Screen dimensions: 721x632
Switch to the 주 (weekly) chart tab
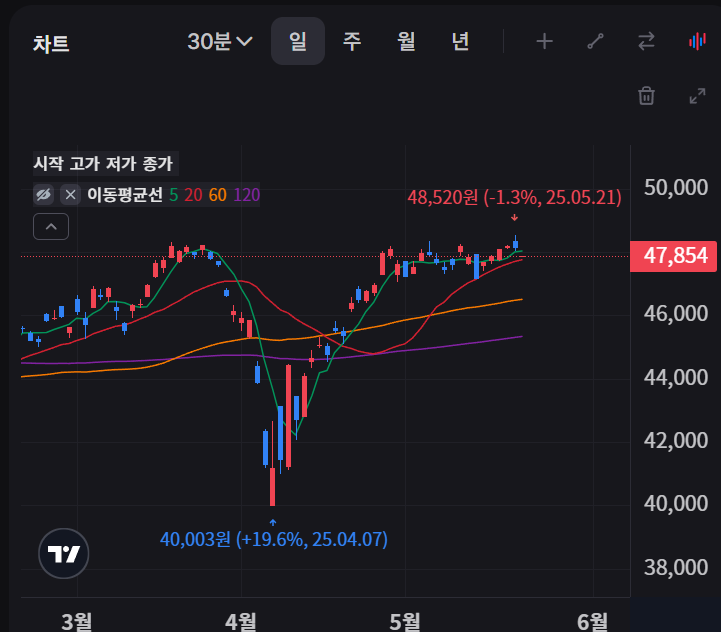pos(352,41)
